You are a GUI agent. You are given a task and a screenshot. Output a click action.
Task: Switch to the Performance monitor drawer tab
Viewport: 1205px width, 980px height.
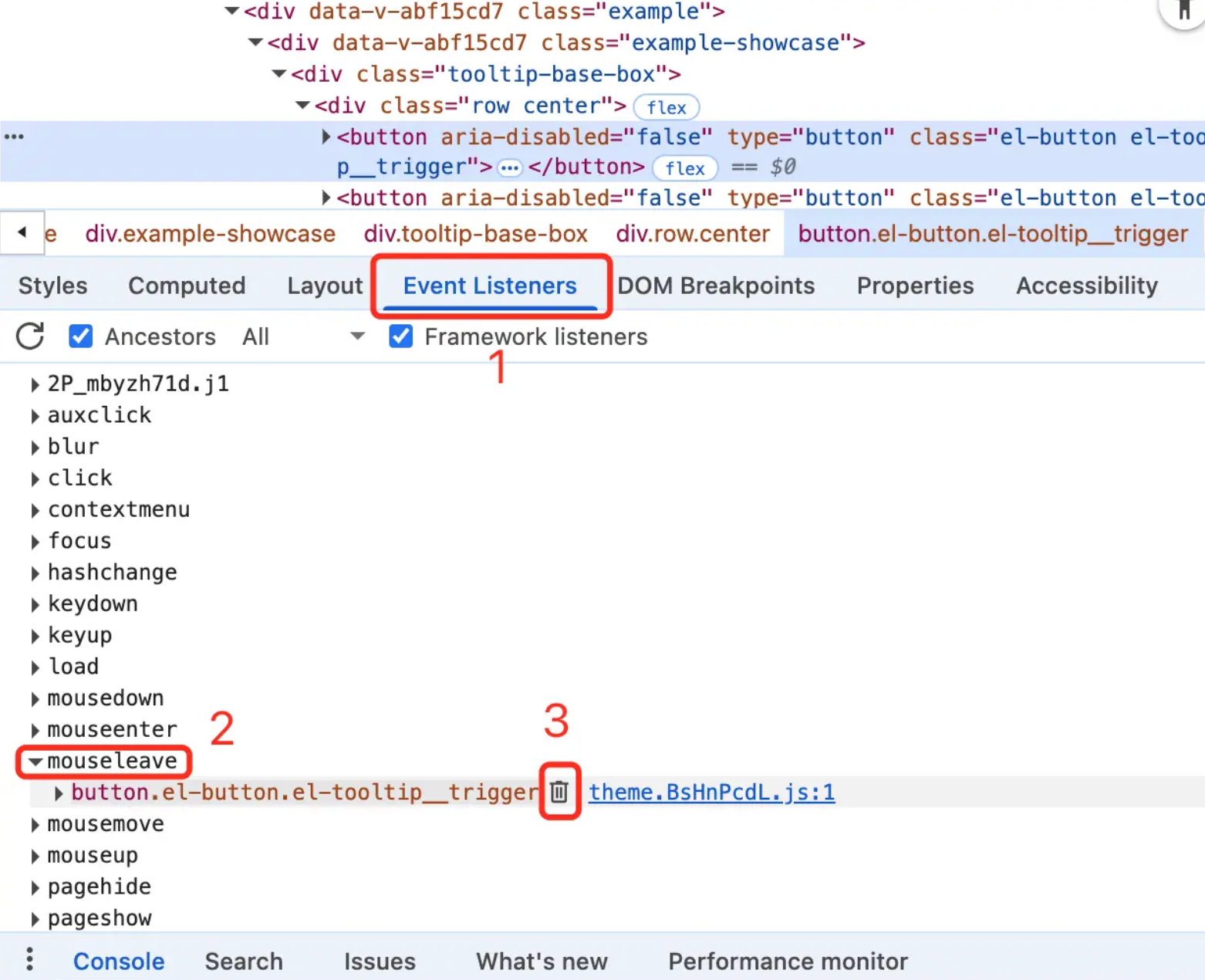click(x=788, y=961)
